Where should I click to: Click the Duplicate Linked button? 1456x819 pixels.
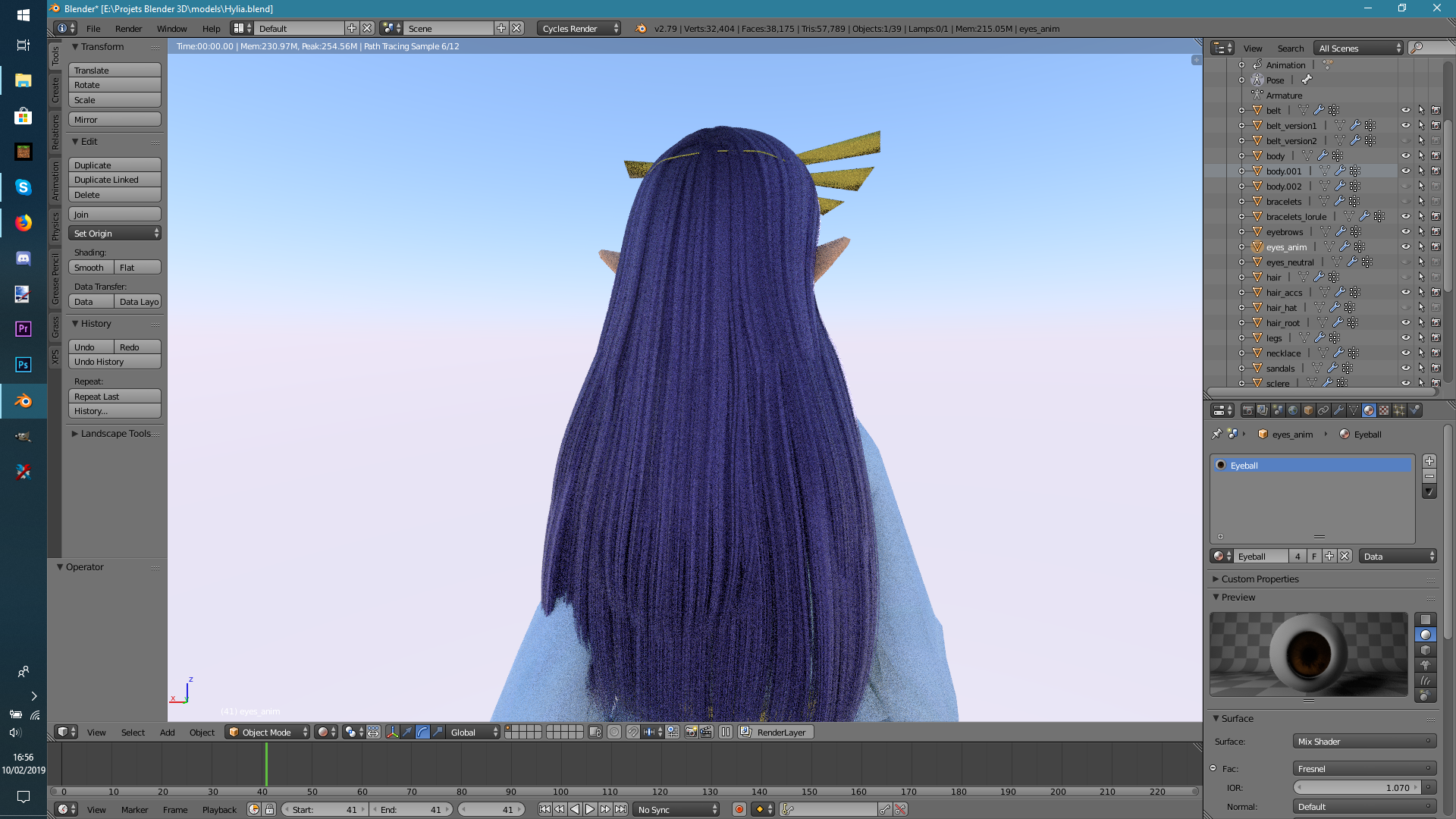(x=115, y=180)
